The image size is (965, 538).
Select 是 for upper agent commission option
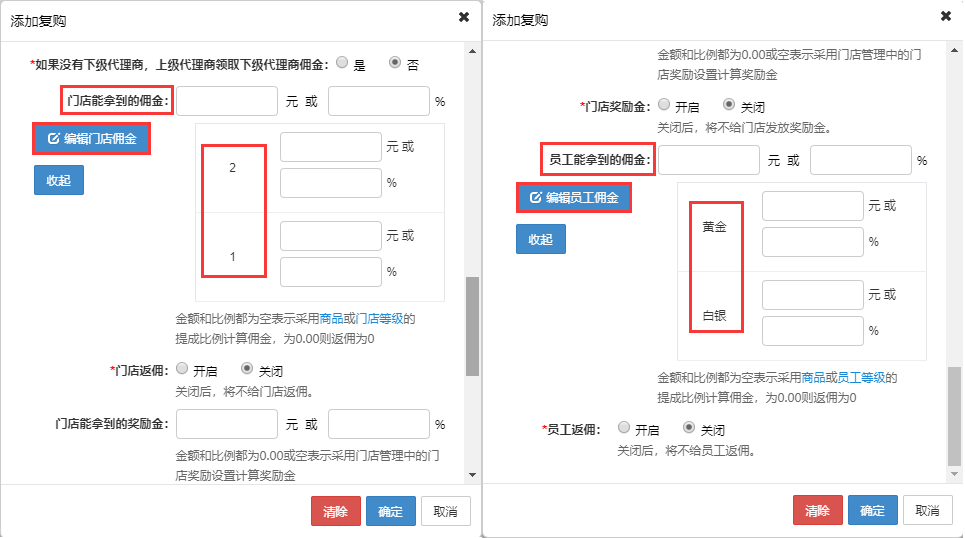(343, 63)
